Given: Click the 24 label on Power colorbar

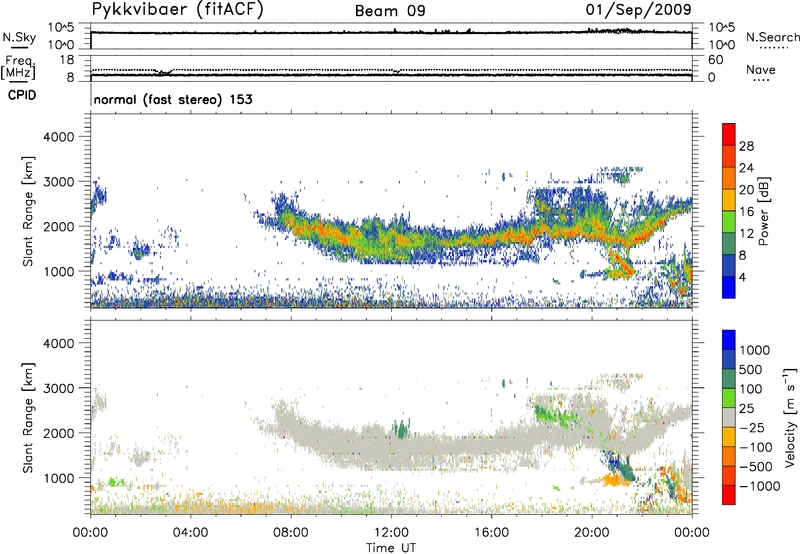Looking at the screenshot, I should [746, 168].
